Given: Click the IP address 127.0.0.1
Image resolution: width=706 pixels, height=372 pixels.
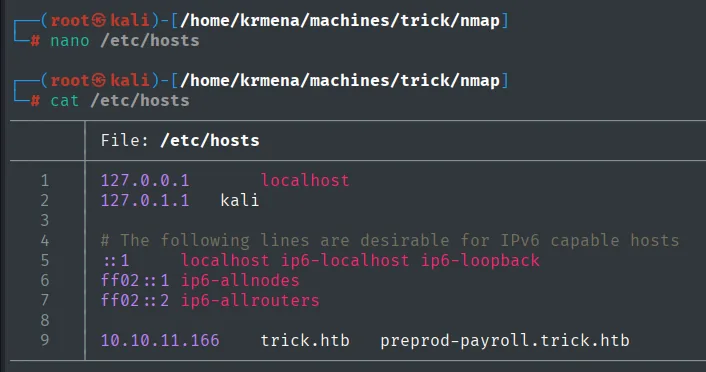Looking at the screenshot, I should [145, 181].
